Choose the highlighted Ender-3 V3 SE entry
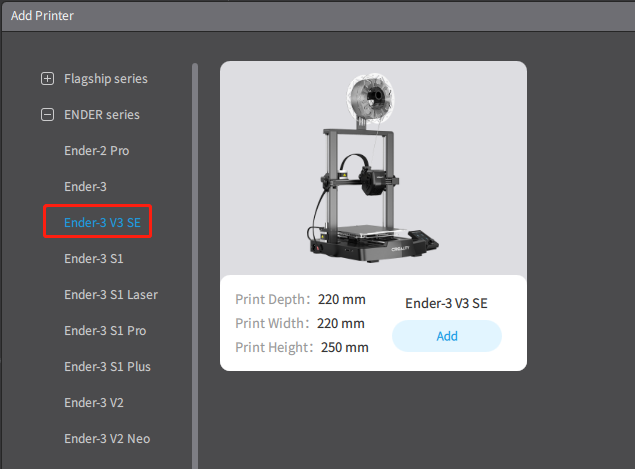This screenshot has height=469, width=635. pyautogui.click(x=102, y=223)
